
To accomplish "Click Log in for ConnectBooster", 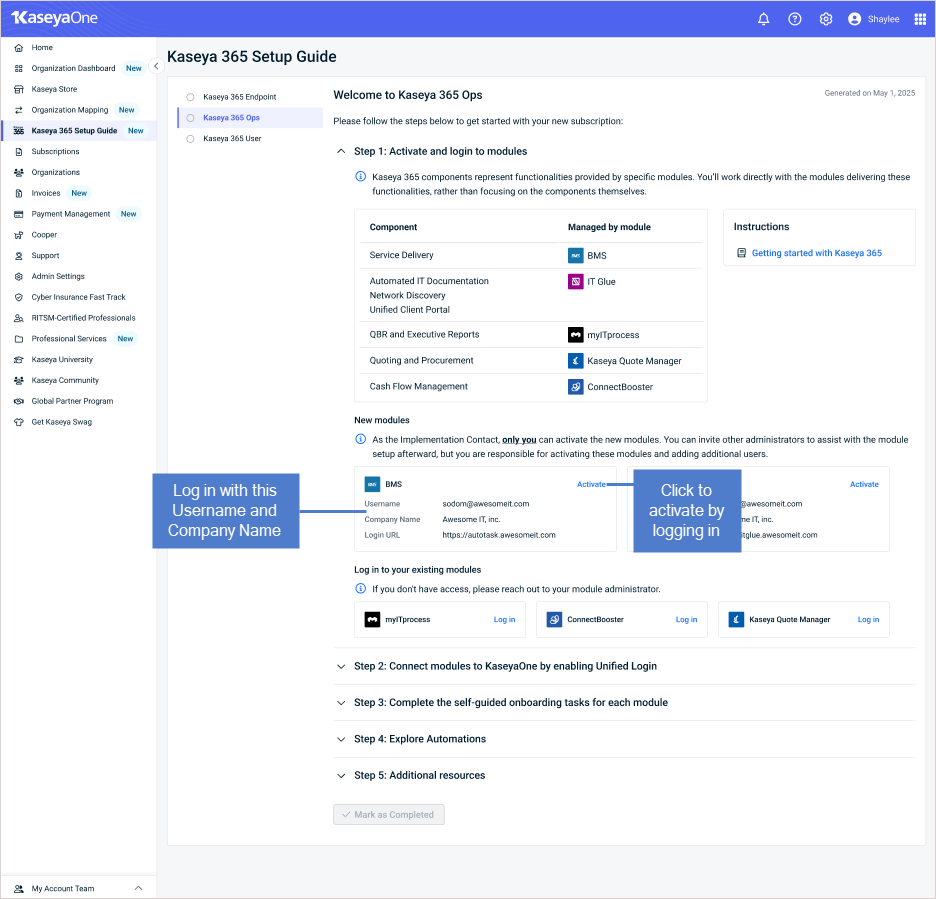I will point(686,620).
